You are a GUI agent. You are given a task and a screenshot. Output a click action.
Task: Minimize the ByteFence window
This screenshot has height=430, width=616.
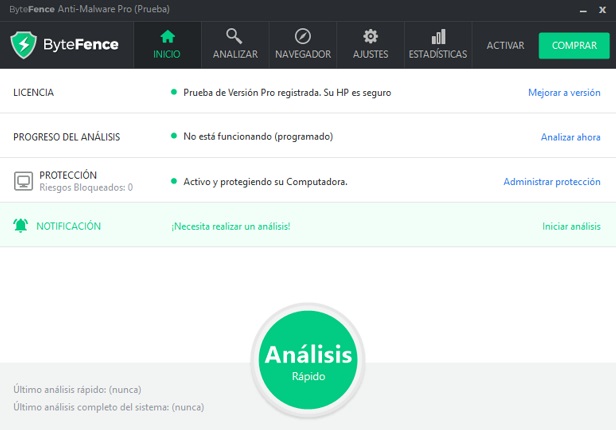click(583, 10)
